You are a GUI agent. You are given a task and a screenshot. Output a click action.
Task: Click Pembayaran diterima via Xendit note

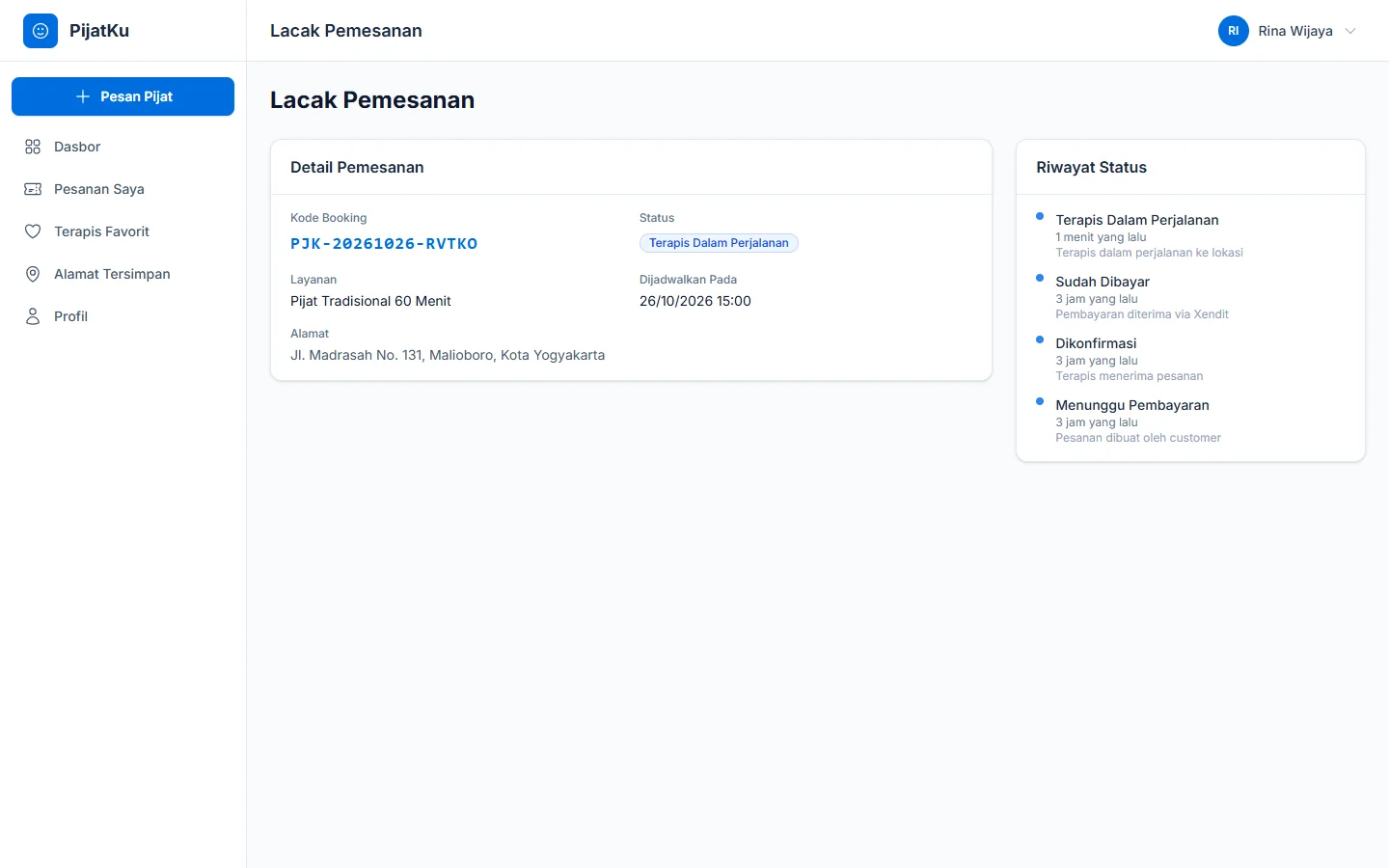1142,314
